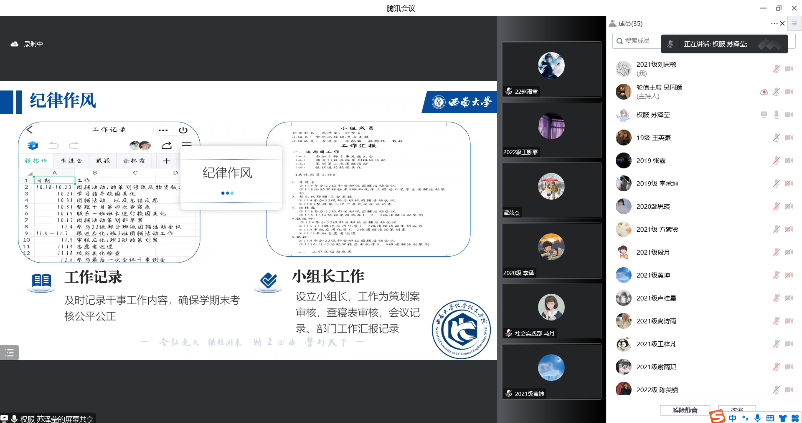This screenshot has width=802, height=423.
Task: Toggle the mic icon on the 2019 侯鑫 row
Action: 777,160
